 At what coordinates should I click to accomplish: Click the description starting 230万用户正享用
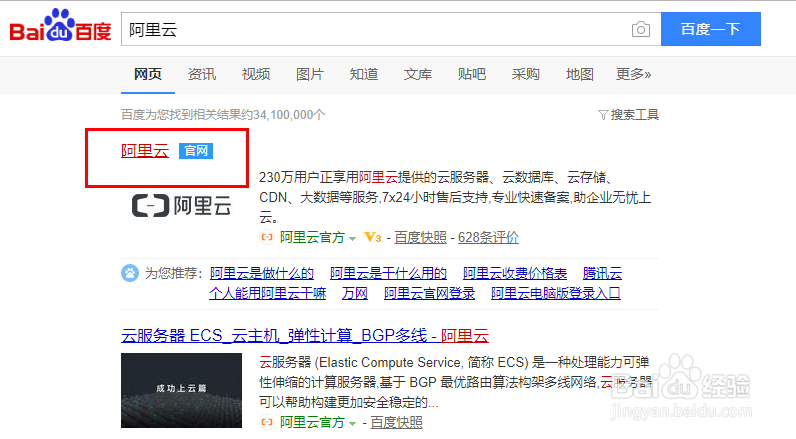point(454,197)
